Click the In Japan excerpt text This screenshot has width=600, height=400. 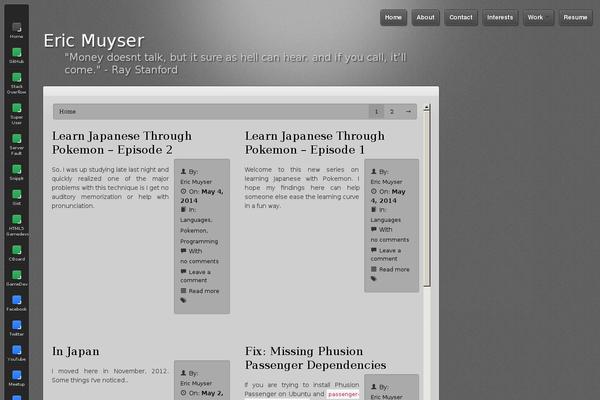(109, 376)
